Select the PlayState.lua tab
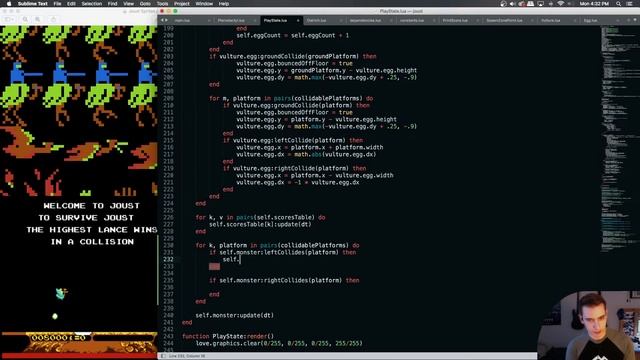 275,20
